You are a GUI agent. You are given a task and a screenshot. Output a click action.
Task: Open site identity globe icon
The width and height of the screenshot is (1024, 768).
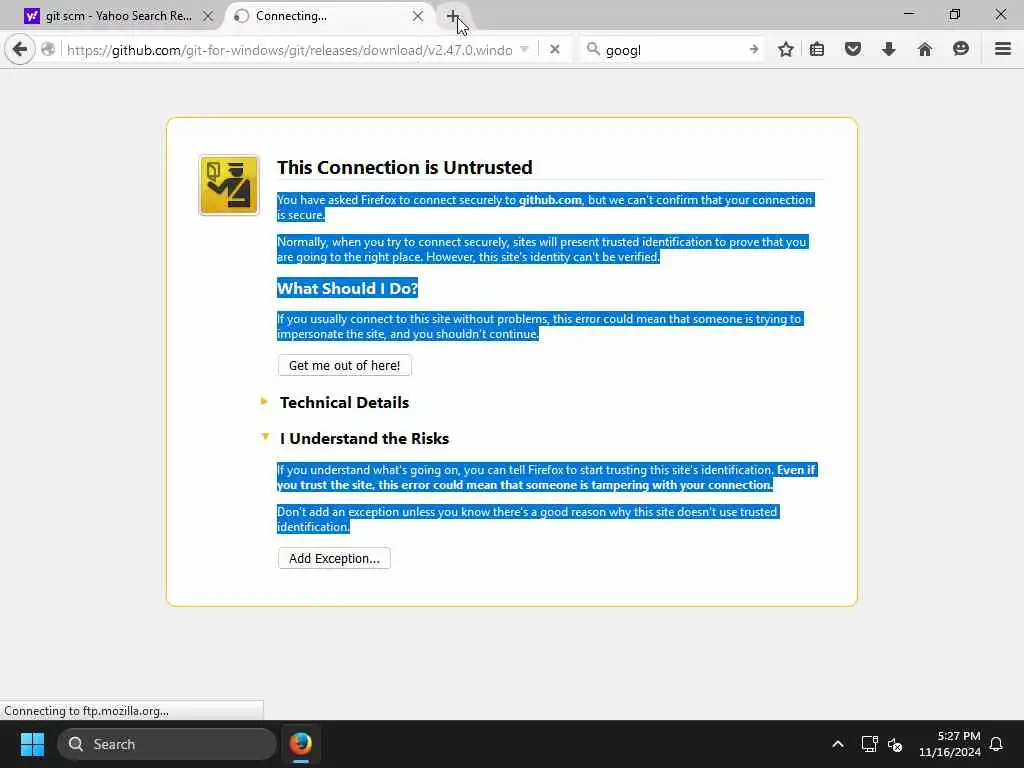point(48,50)
